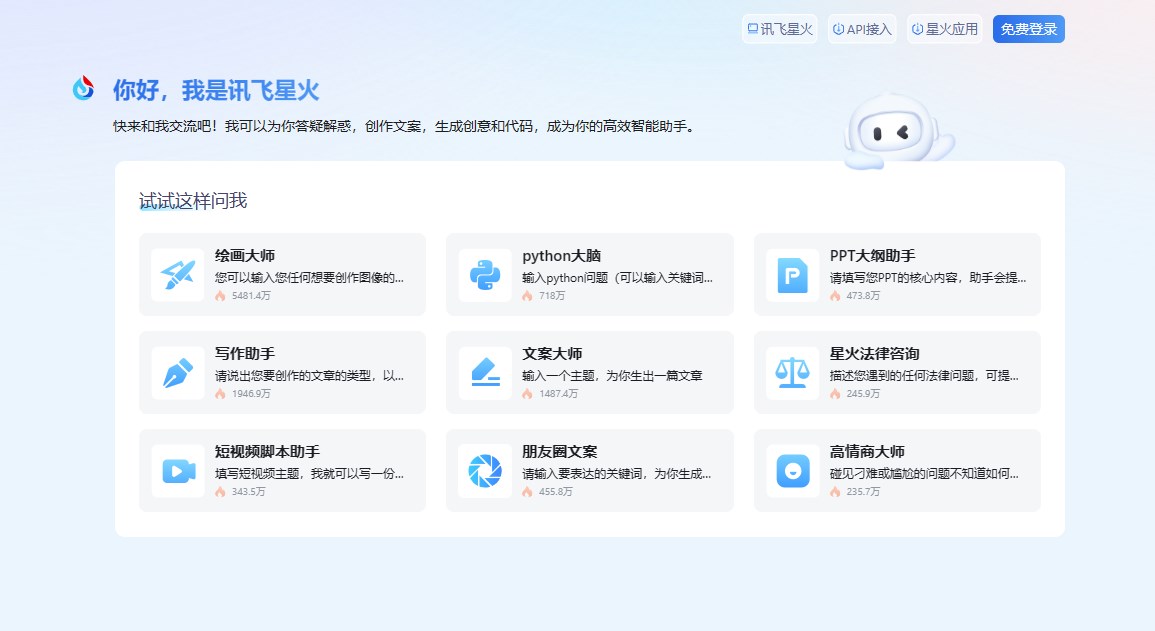Open the 星火应用 top navigation item
The image size is (1155, 631).
(x=944, y=29)
